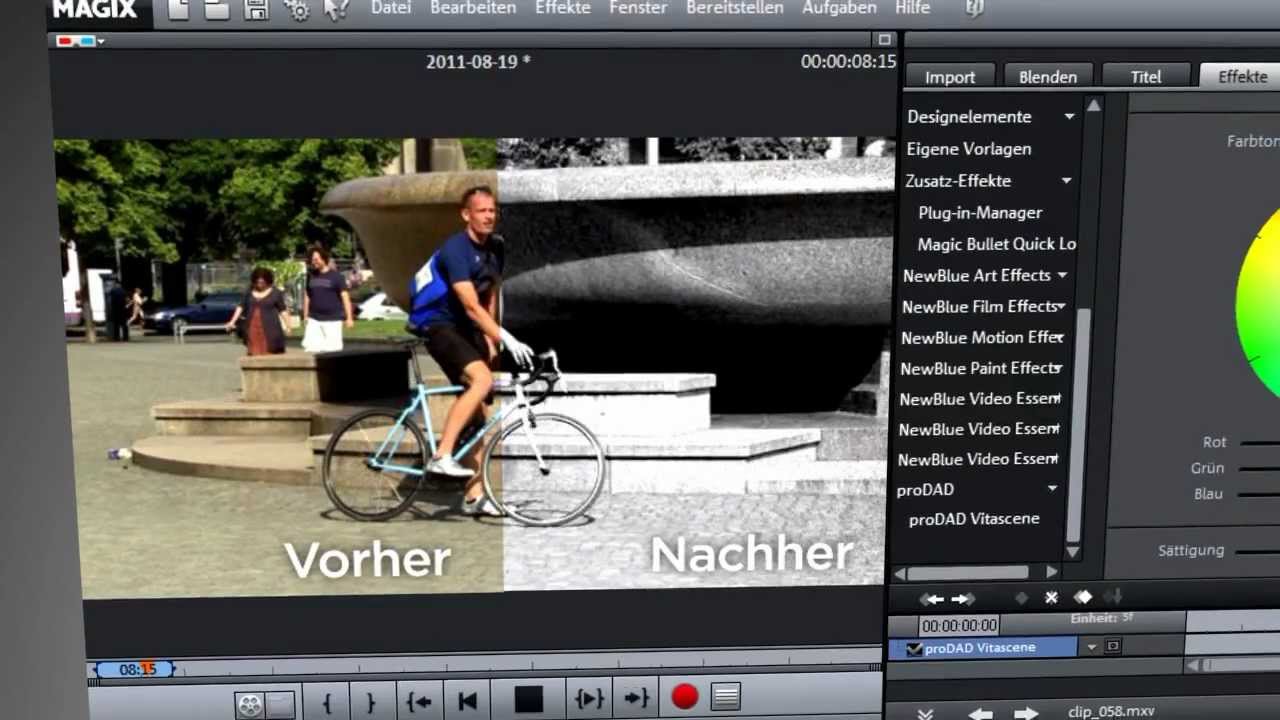This screenshot has width=1280, height=720.
Task: Go to next object right arrow
Action: (x=1026, y=712)
